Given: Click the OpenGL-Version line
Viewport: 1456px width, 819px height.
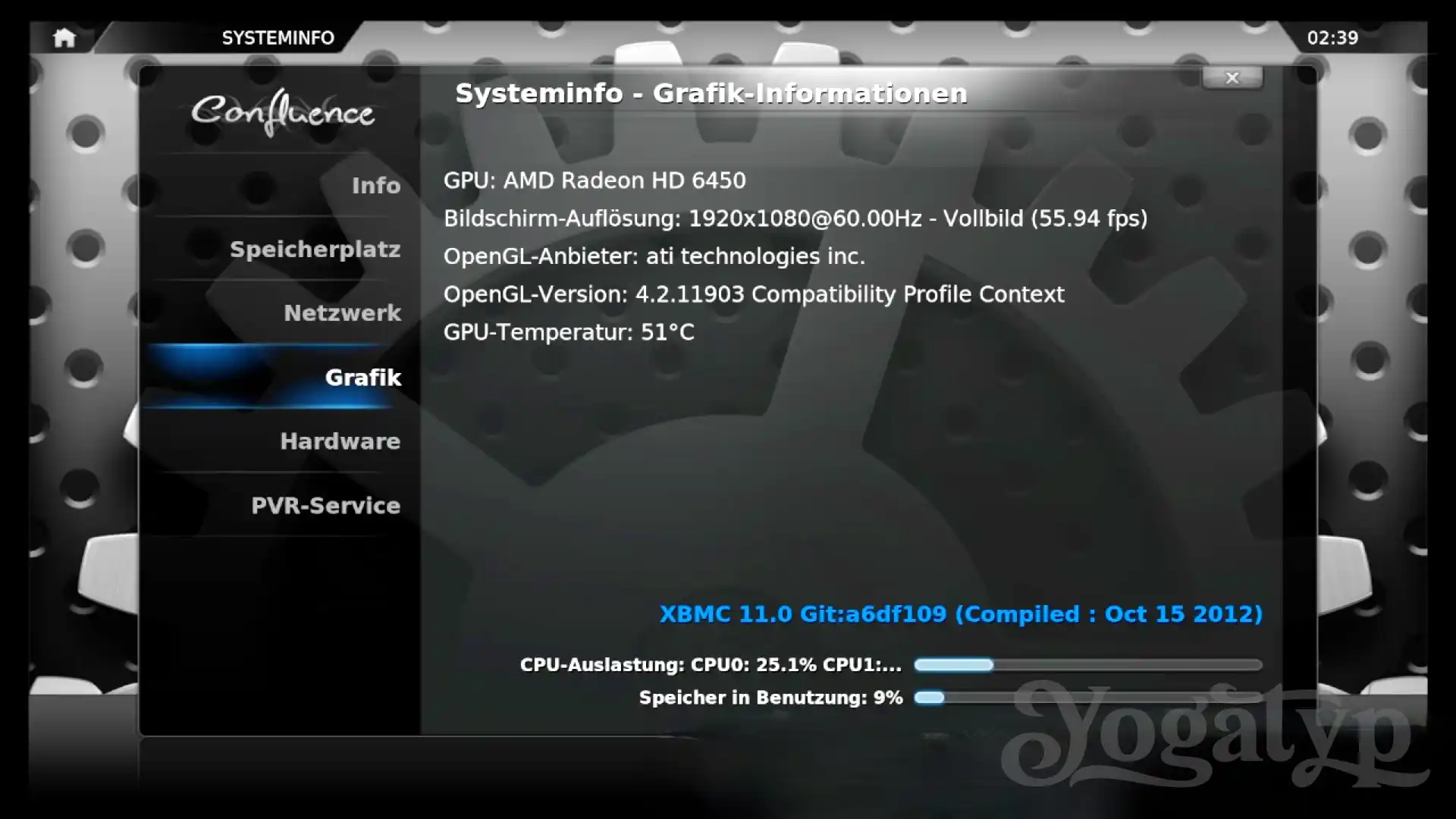Looking at the screenshot, I should tap(754, 294).
